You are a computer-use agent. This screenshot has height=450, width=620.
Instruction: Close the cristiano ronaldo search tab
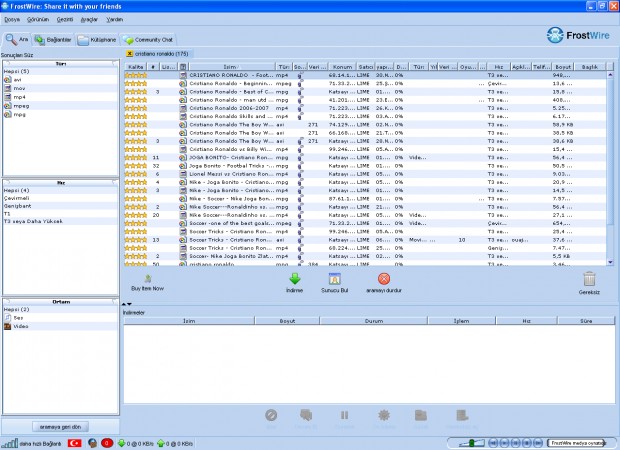[x=129, y=53]
